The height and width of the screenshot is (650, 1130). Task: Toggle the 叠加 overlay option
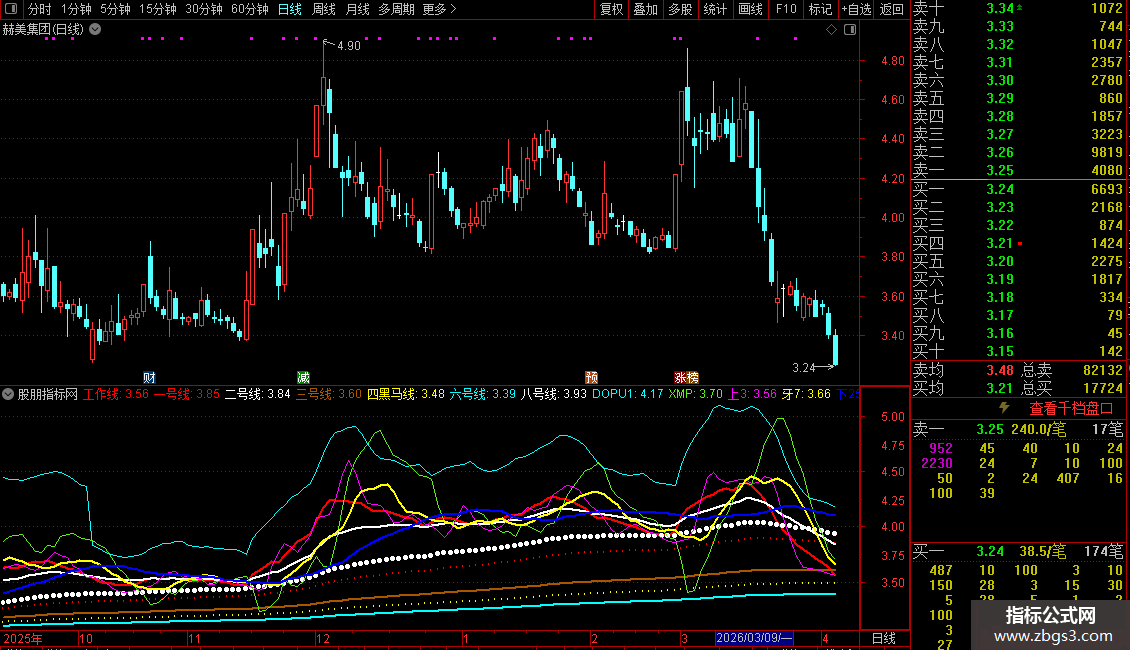pyautogui.click(x=646, y=9)
